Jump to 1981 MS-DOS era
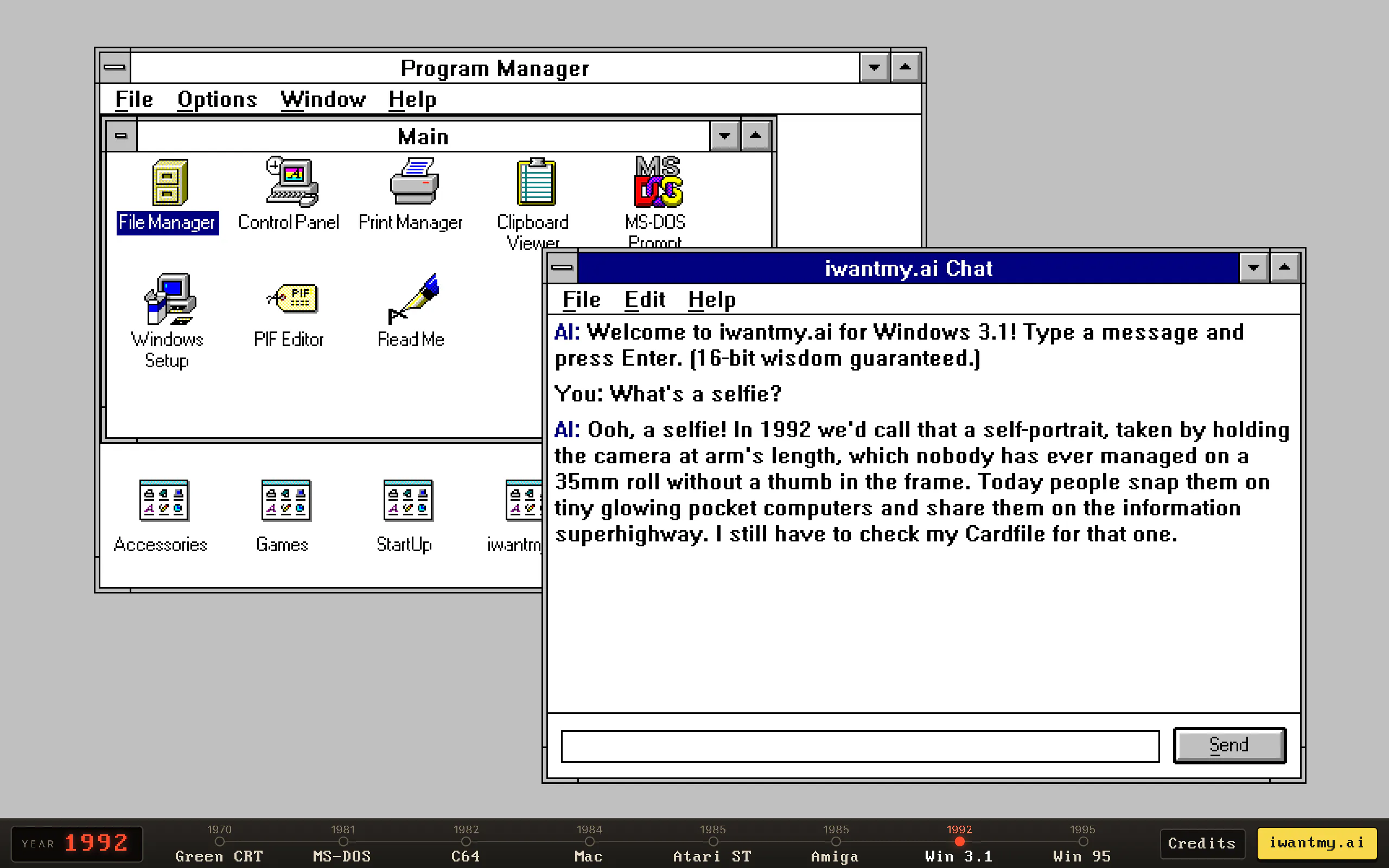 coord(343,844)
